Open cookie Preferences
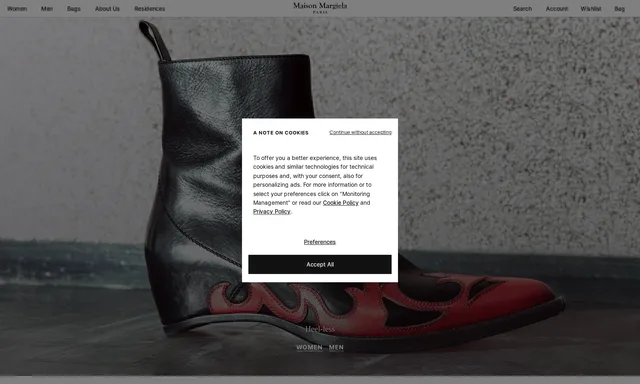This screenshot has width=640, height=384. [x=320, y=242]
